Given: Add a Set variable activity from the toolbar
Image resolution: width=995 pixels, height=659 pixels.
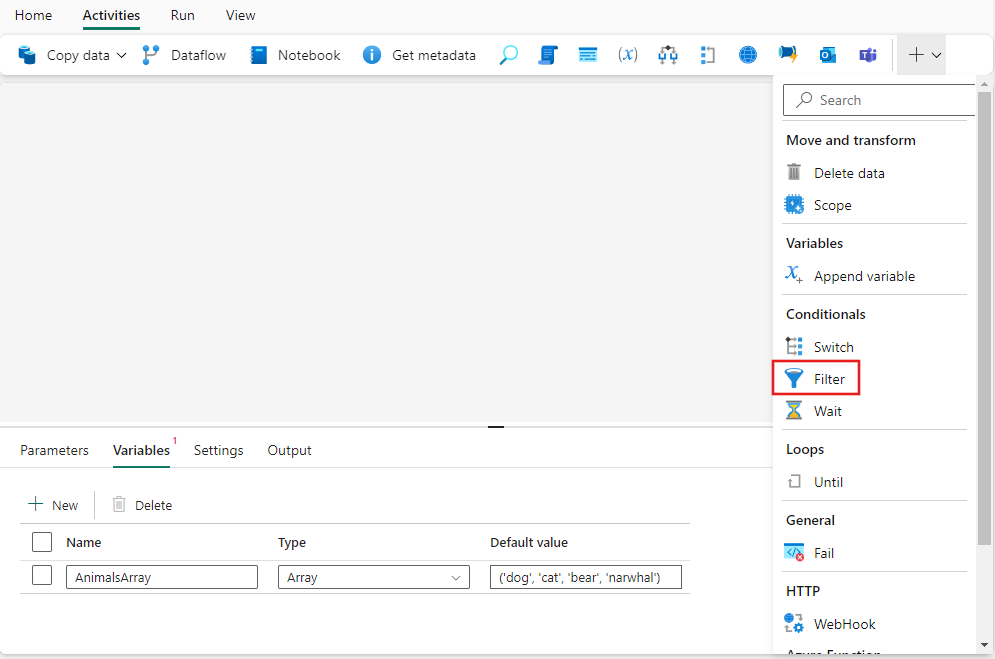Looking at the screenshot, I should (628, 55).
